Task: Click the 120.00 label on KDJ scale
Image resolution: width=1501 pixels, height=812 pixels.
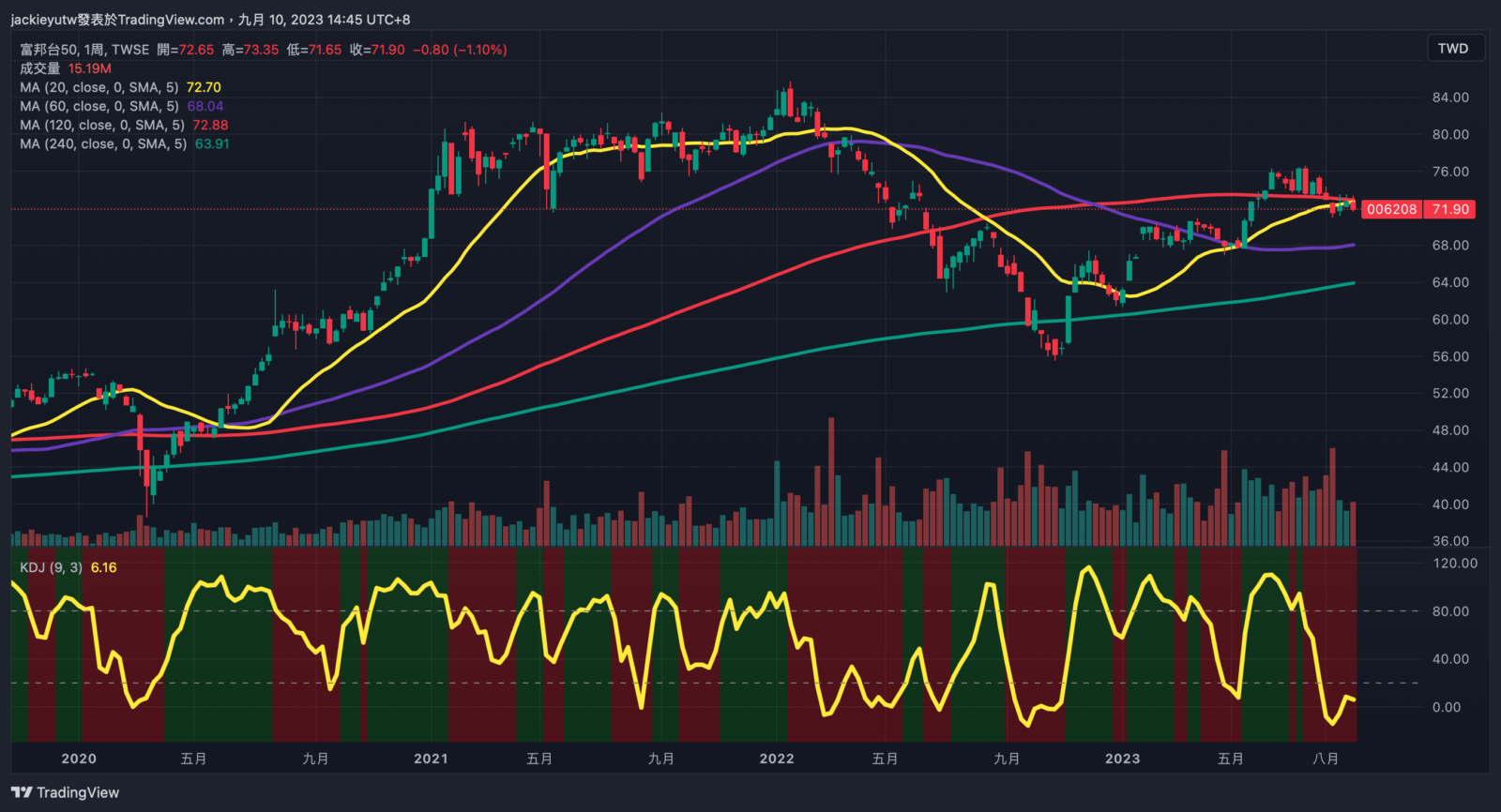Action: (x=1455, y=564)
